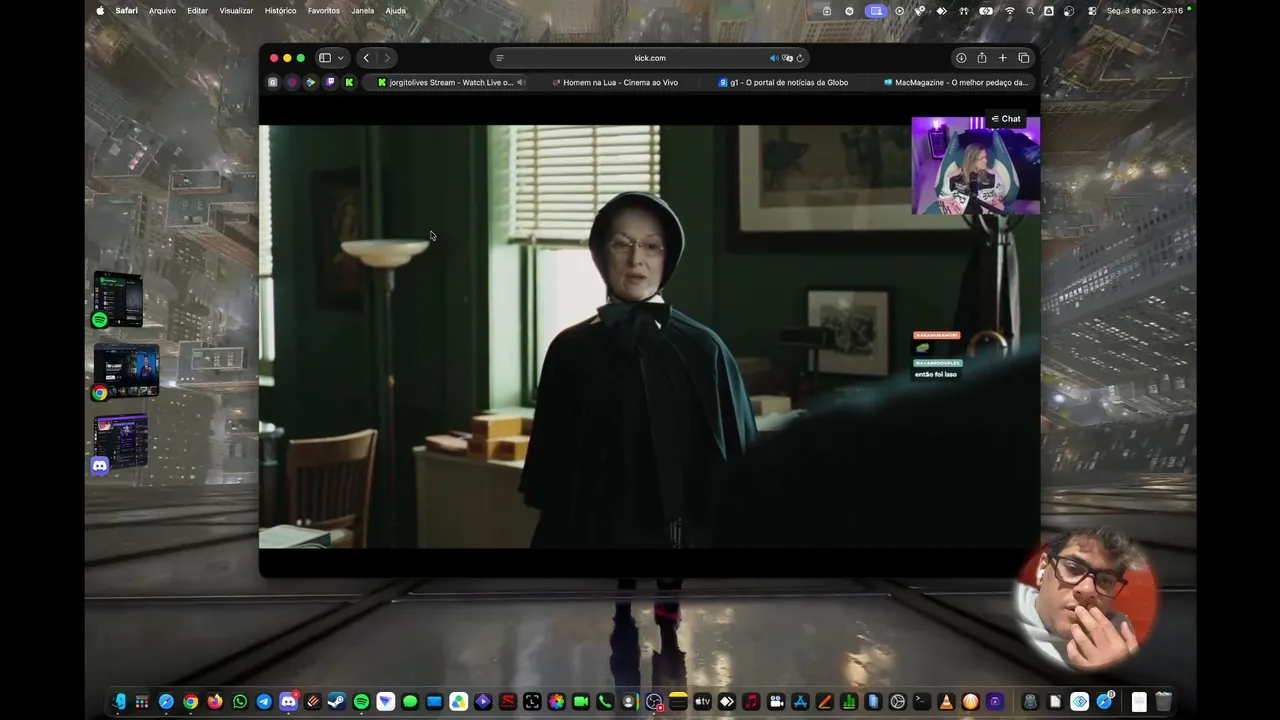Screen dimensions: 1280x720
Task: Toggle the Safari sidebar
Action: (x=325, y=58)
